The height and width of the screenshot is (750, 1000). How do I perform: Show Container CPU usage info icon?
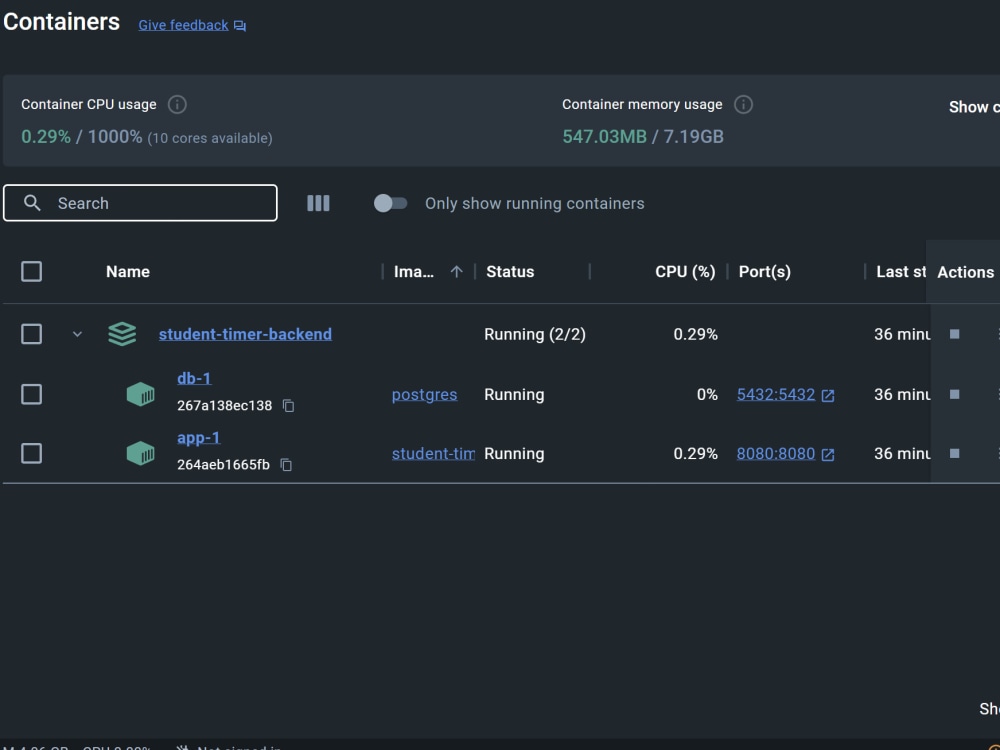177,104
